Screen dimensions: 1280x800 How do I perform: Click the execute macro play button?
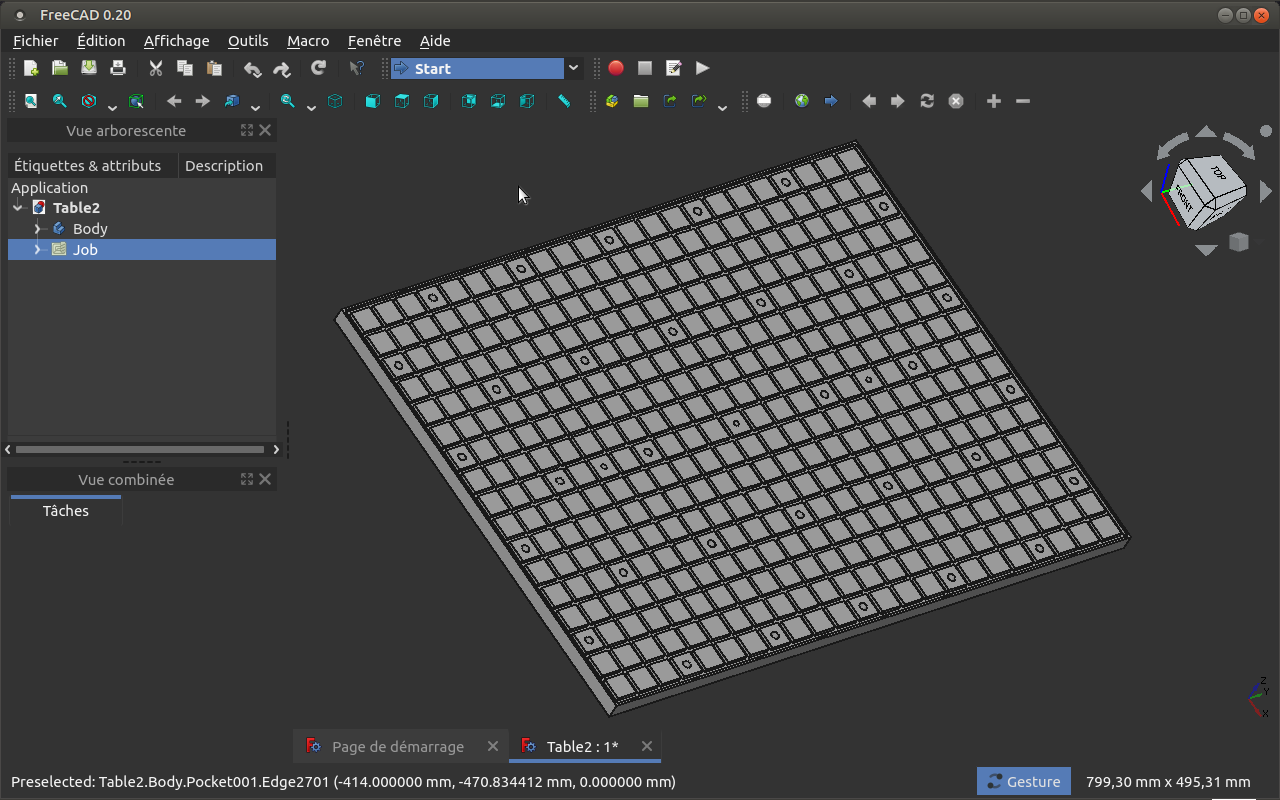(x=703, y=68)
